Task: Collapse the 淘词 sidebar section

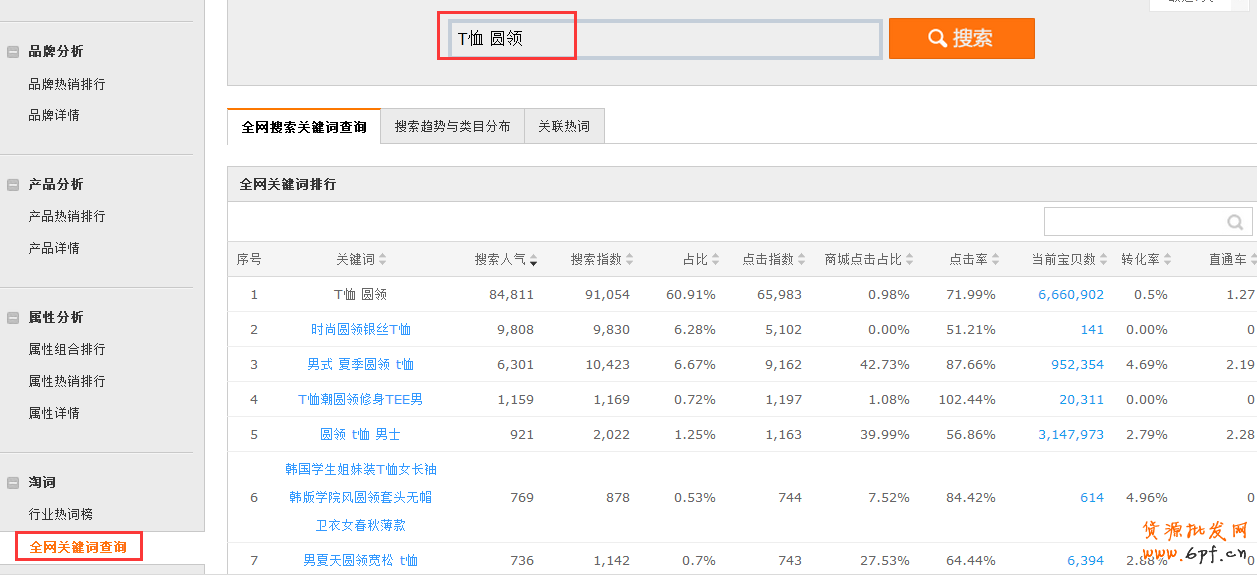Action: [13, 483]
